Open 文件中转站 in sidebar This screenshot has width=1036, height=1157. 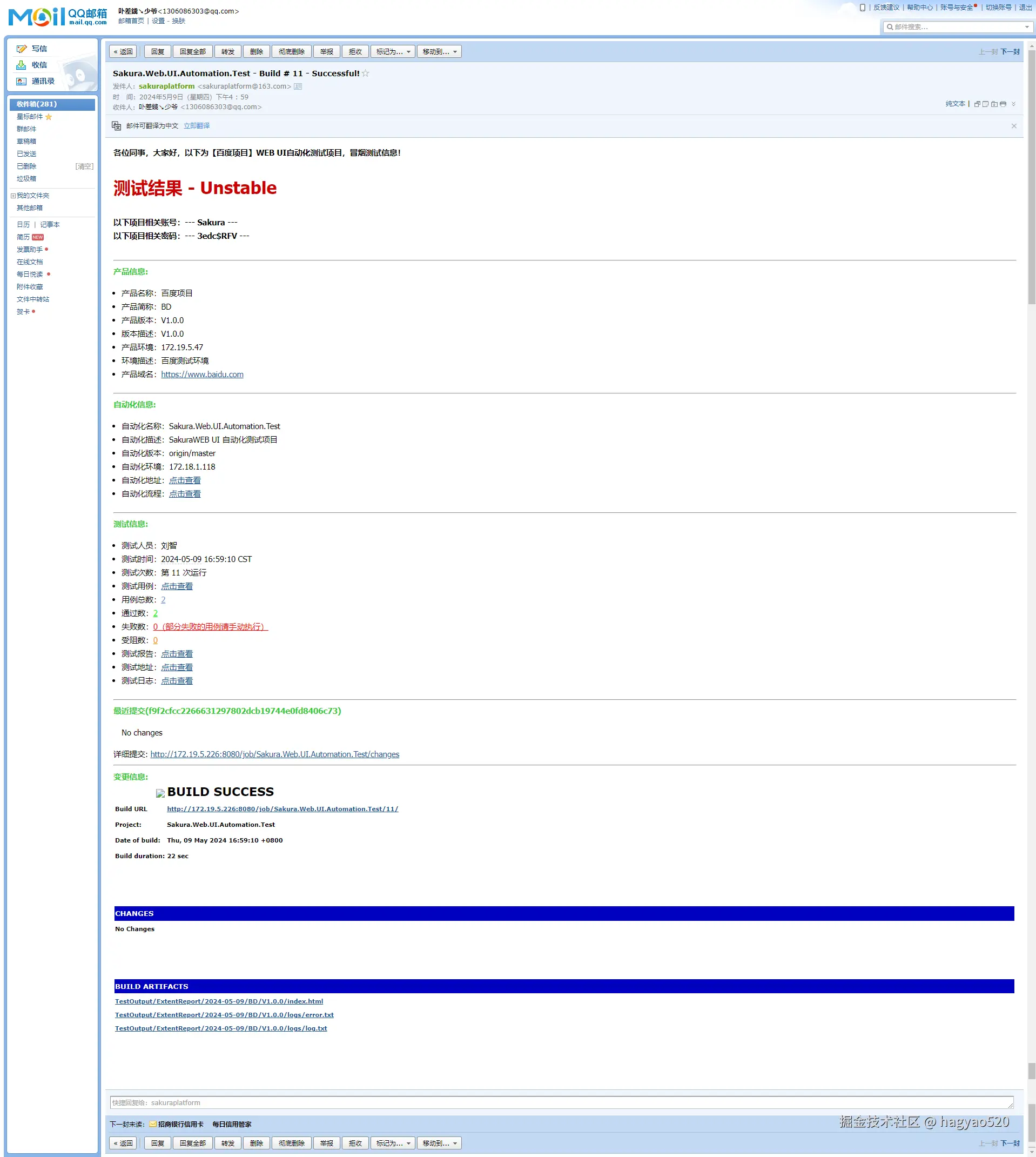(33, 299)
